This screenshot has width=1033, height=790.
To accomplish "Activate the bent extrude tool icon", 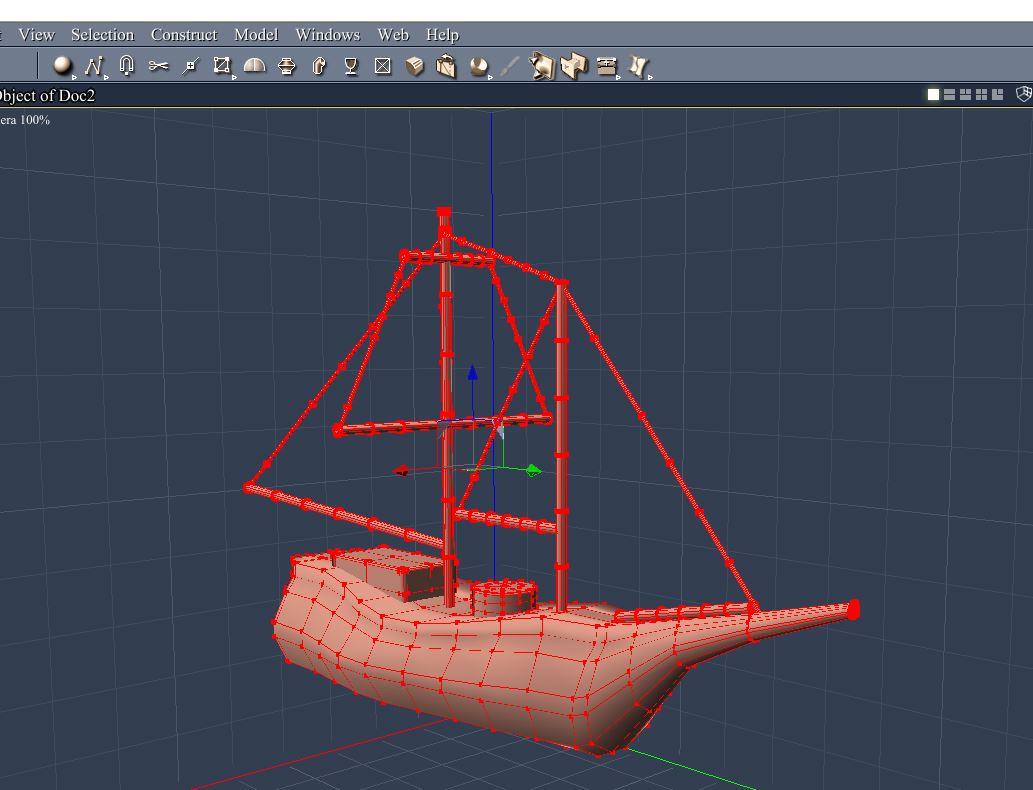I will coord(319,66).
